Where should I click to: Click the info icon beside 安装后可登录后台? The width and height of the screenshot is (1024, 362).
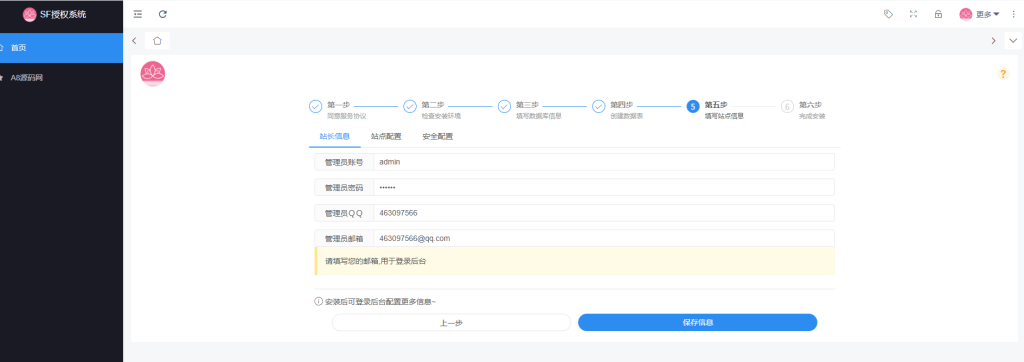[x=319, y=302]
